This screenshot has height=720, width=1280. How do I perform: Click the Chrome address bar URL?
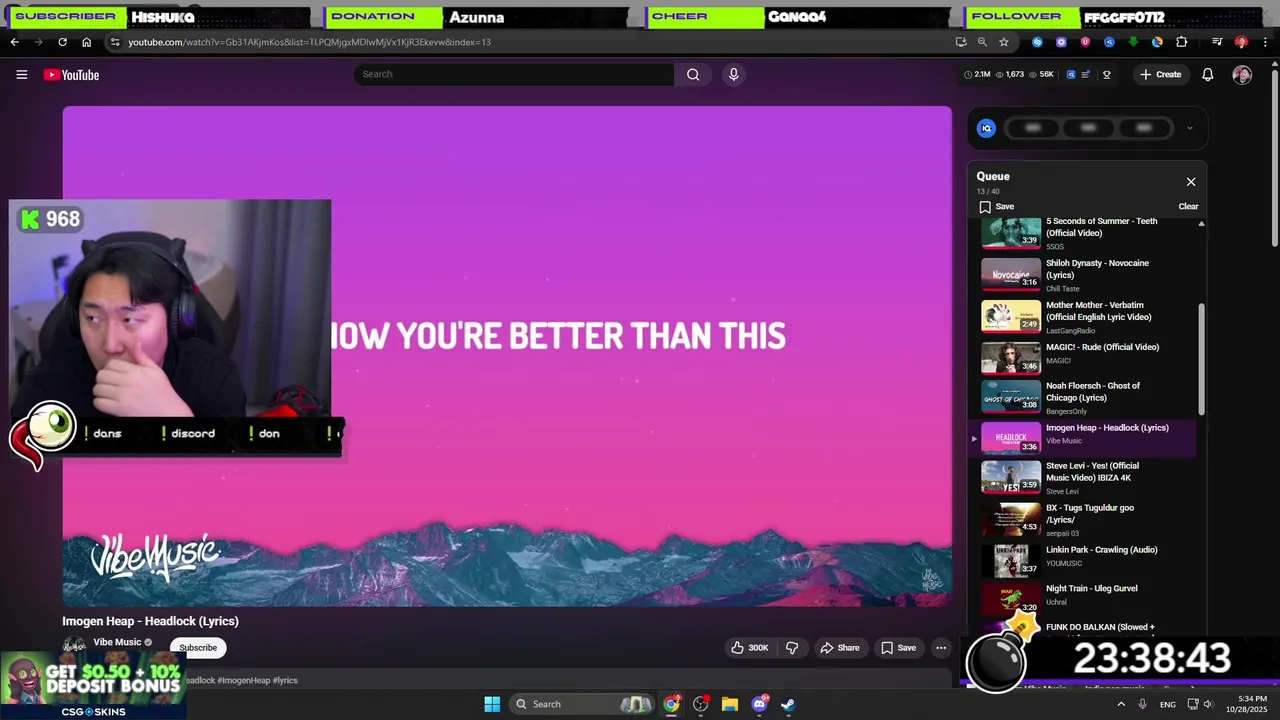tap(309, 42)
